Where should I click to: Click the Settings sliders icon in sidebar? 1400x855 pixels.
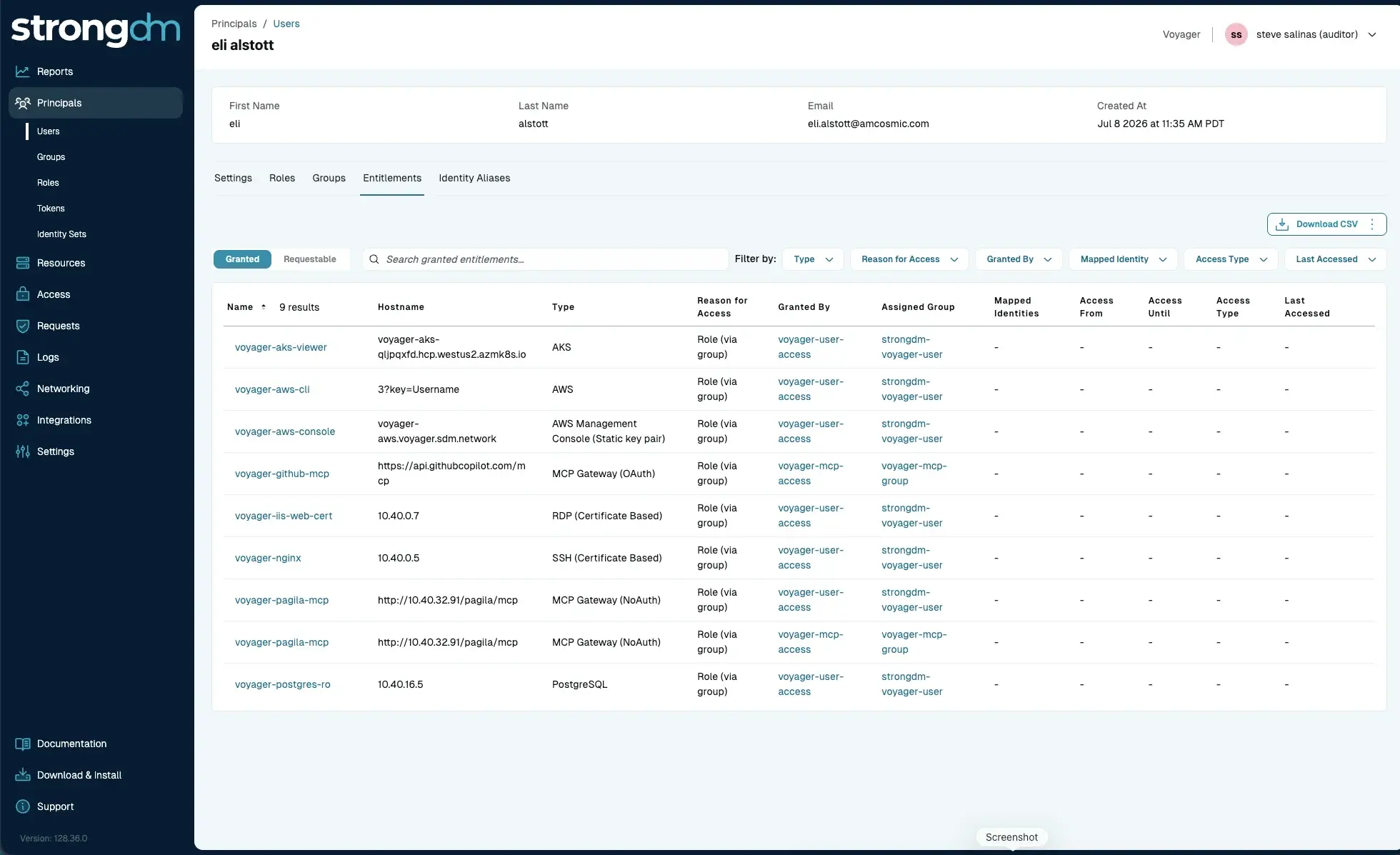tap(23, 451)
